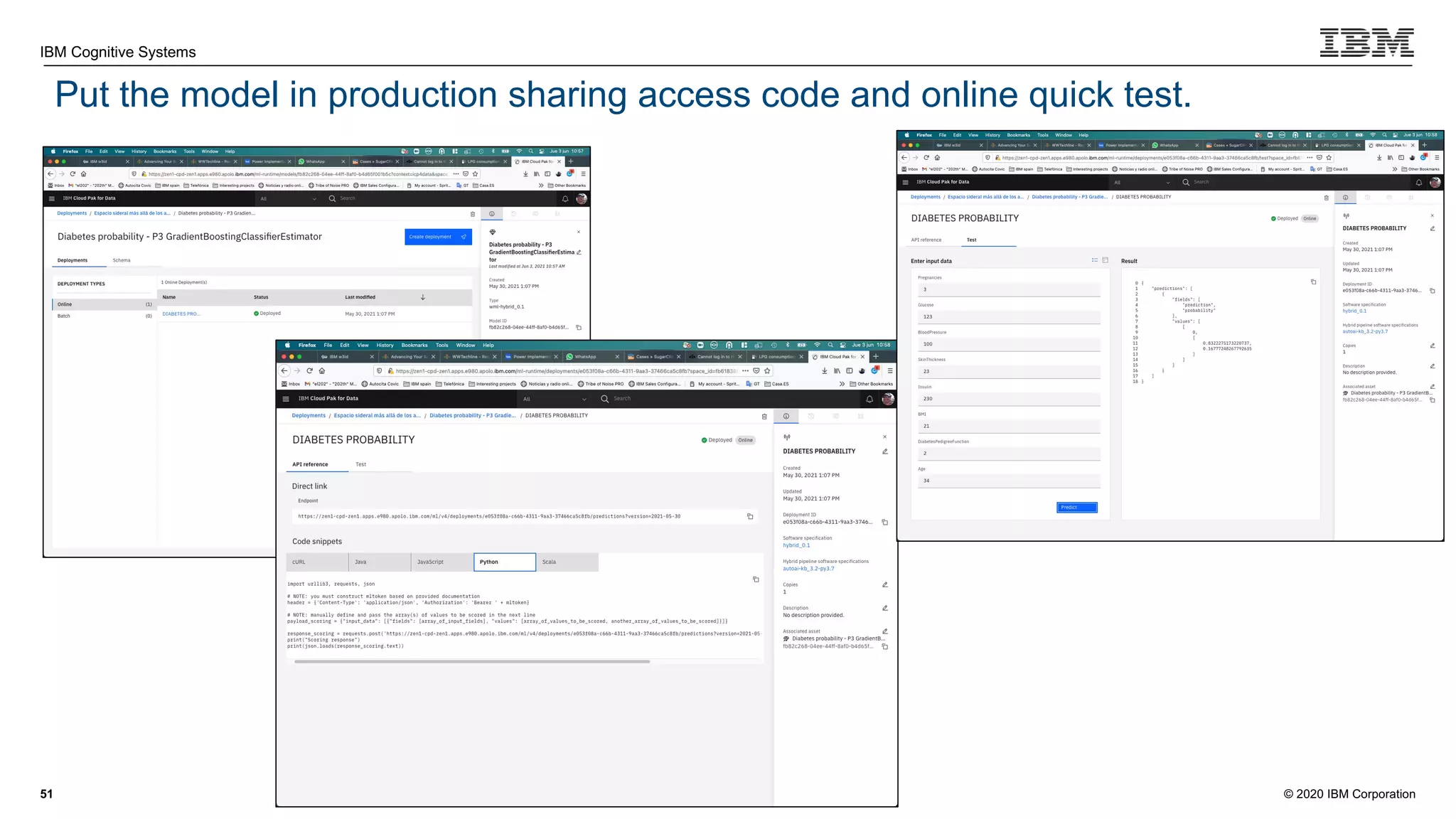Select Online deployment type
The width and height of the screenshot is (1456, 819).
click(105, 304)
